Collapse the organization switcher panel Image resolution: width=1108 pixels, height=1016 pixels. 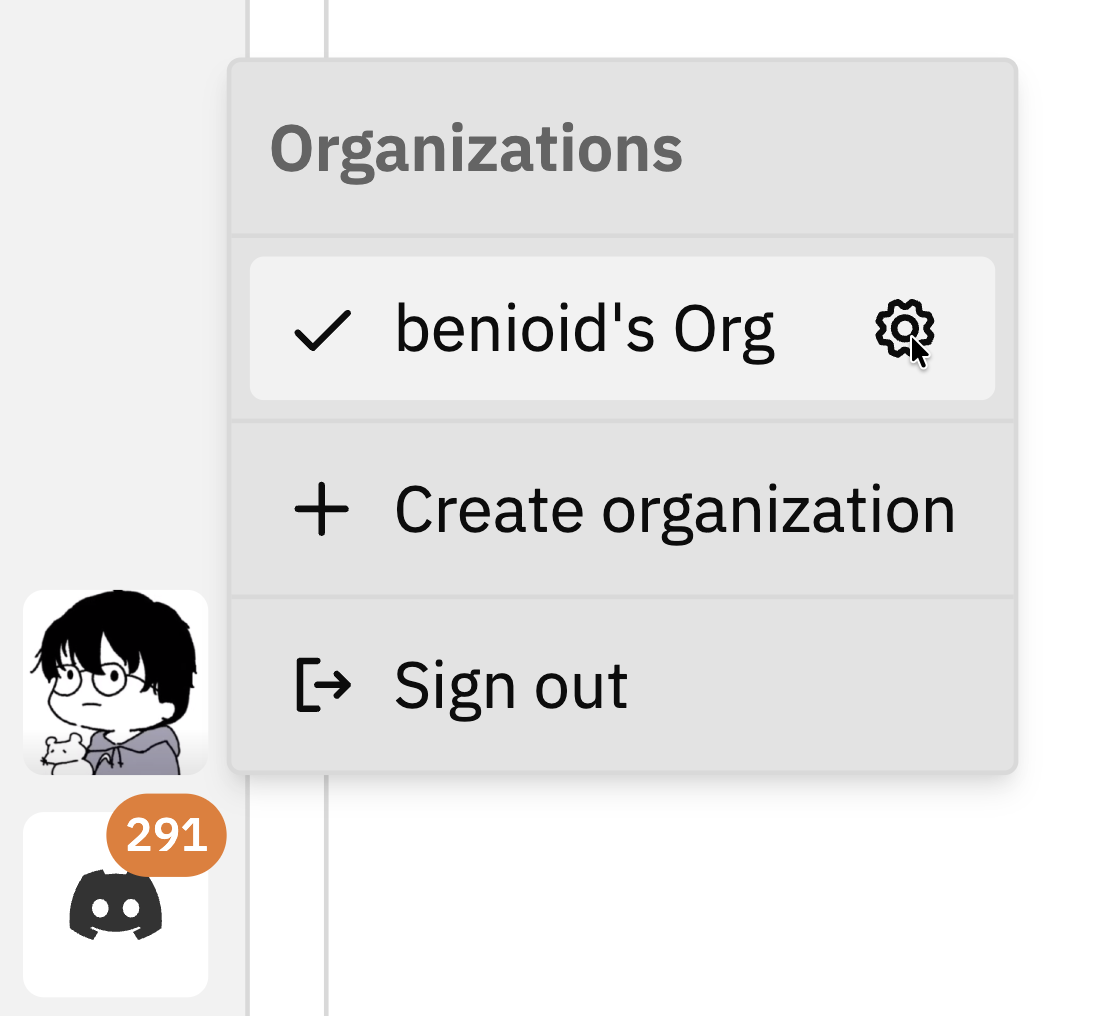478,148
